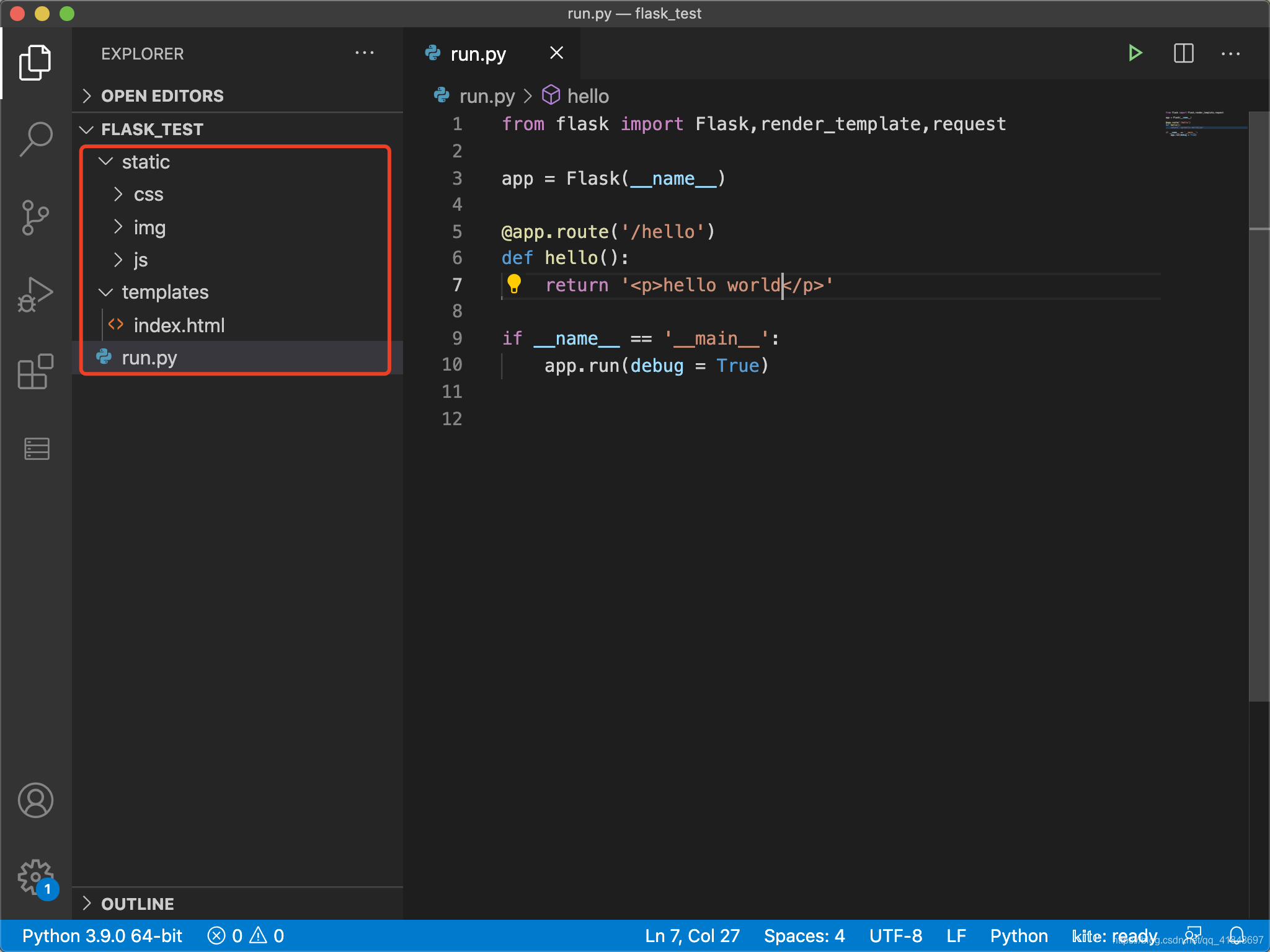Expand the css folder
The image size is (1270, 952).
(x=149, y=195)
